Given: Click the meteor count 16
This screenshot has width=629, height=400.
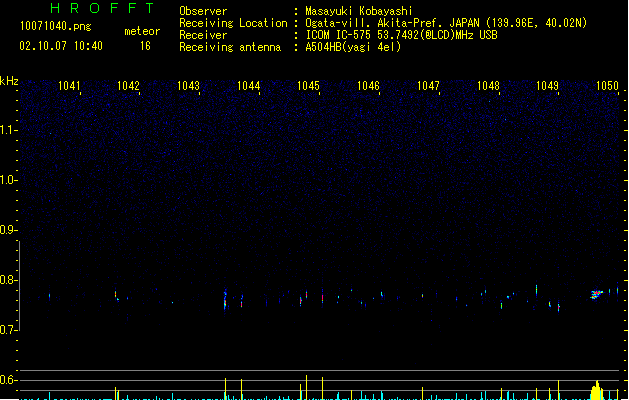Looking at the screenshot, I should [145, 46].
